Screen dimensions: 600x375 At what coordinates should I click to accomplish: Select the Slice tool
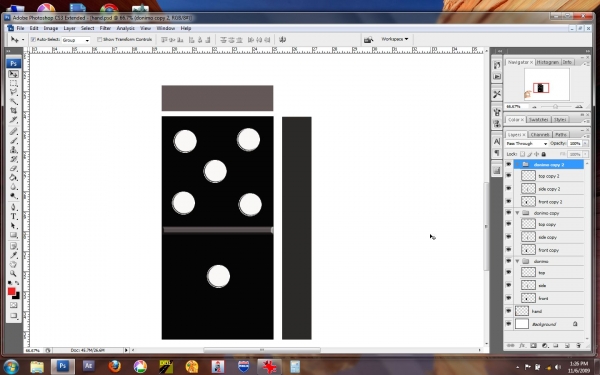[13, 120]
